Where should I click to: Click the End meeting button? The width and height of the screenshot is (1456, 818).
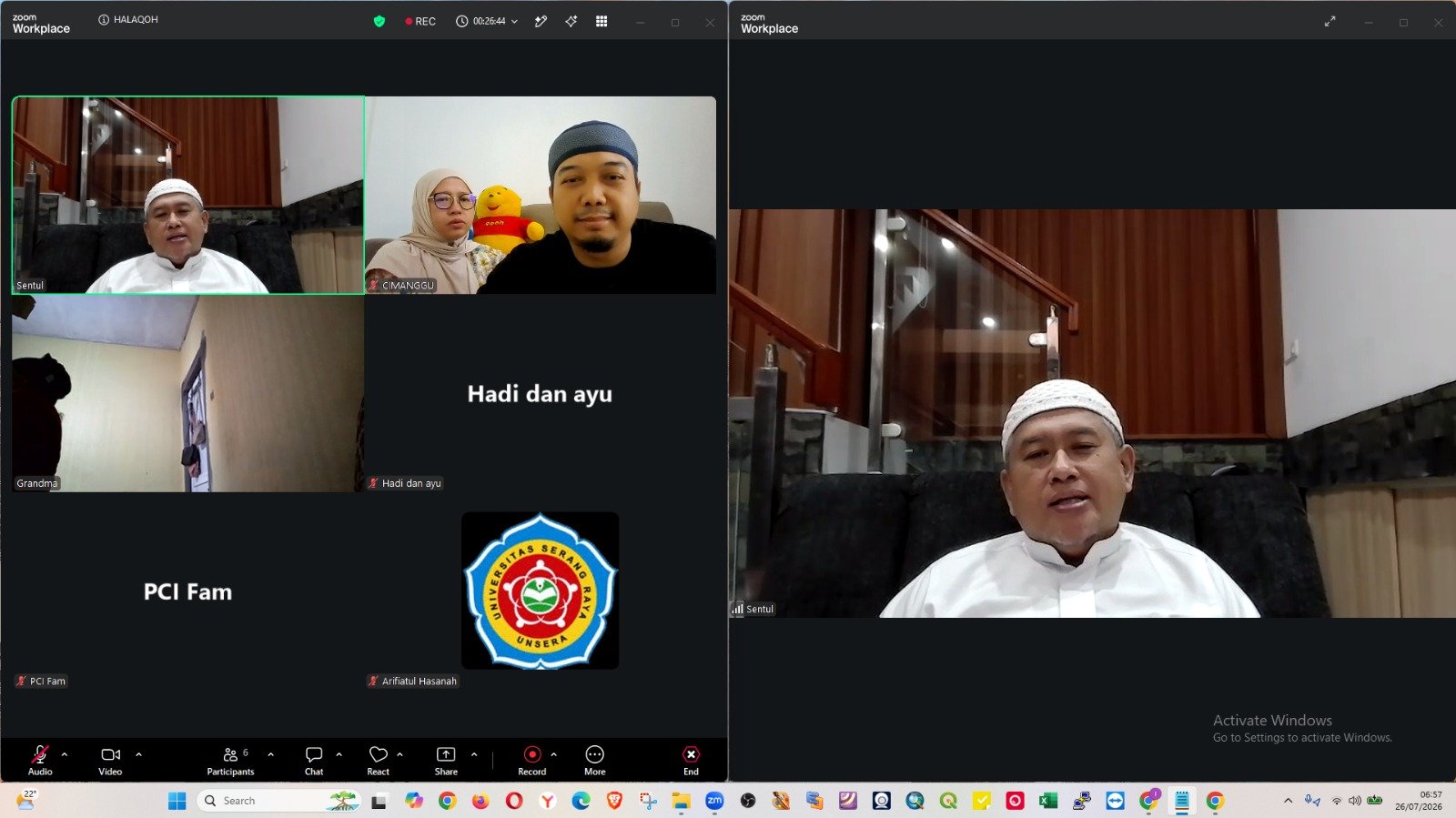point(691,761)
